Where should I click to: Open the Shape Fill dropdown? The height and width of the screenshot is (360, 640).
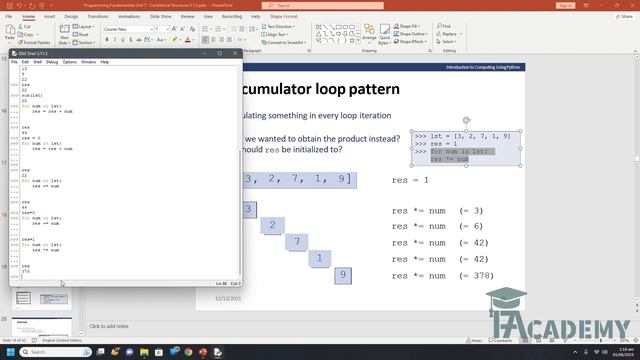(407, 26)
